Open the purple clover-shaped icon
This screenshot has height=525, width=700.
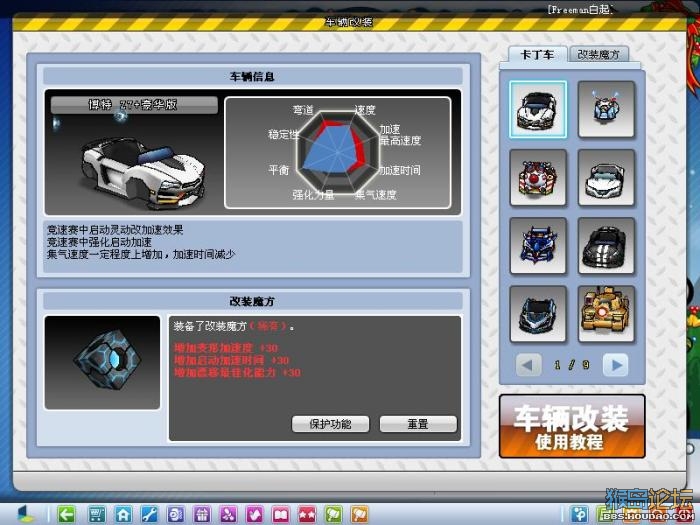pos(228,514)
